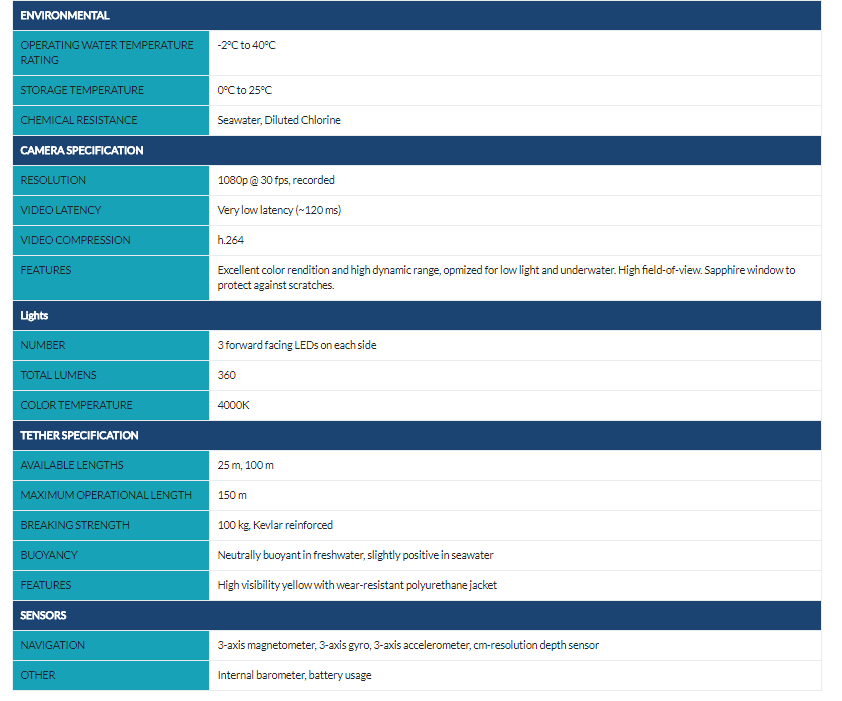Click the h.264 value
Image resolution: width=842 pixels, height=701 pixels.
coord(230,240)
